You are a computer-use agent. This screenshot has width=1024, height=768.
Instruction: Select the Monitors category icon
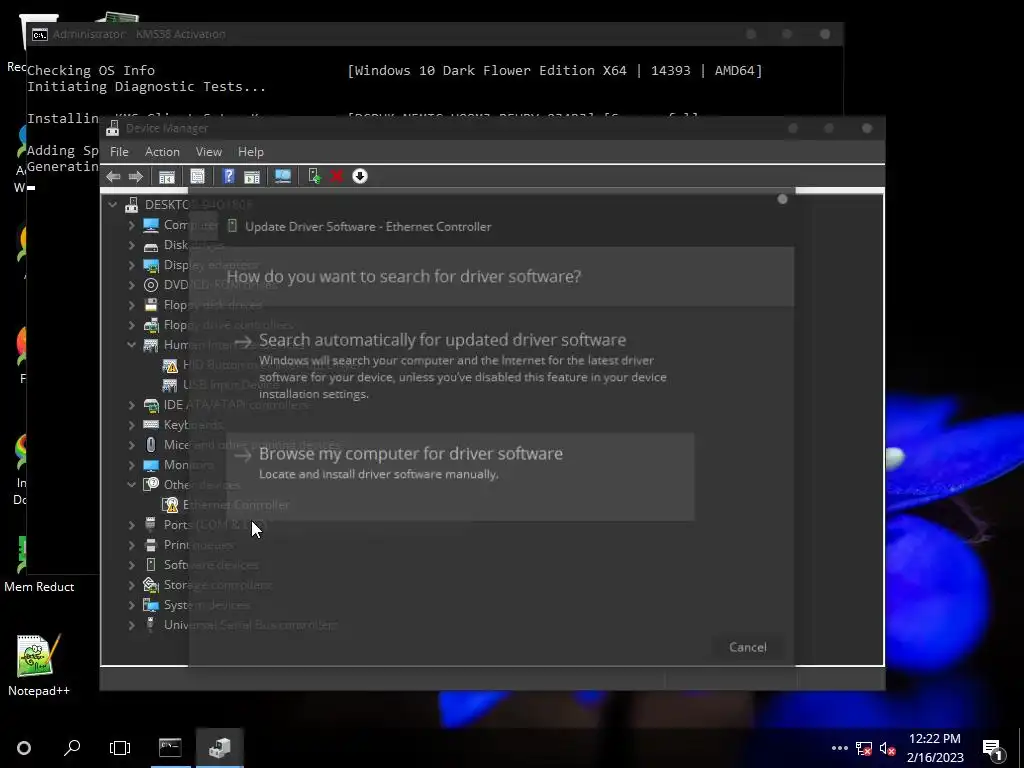click(x=151, y=465)
